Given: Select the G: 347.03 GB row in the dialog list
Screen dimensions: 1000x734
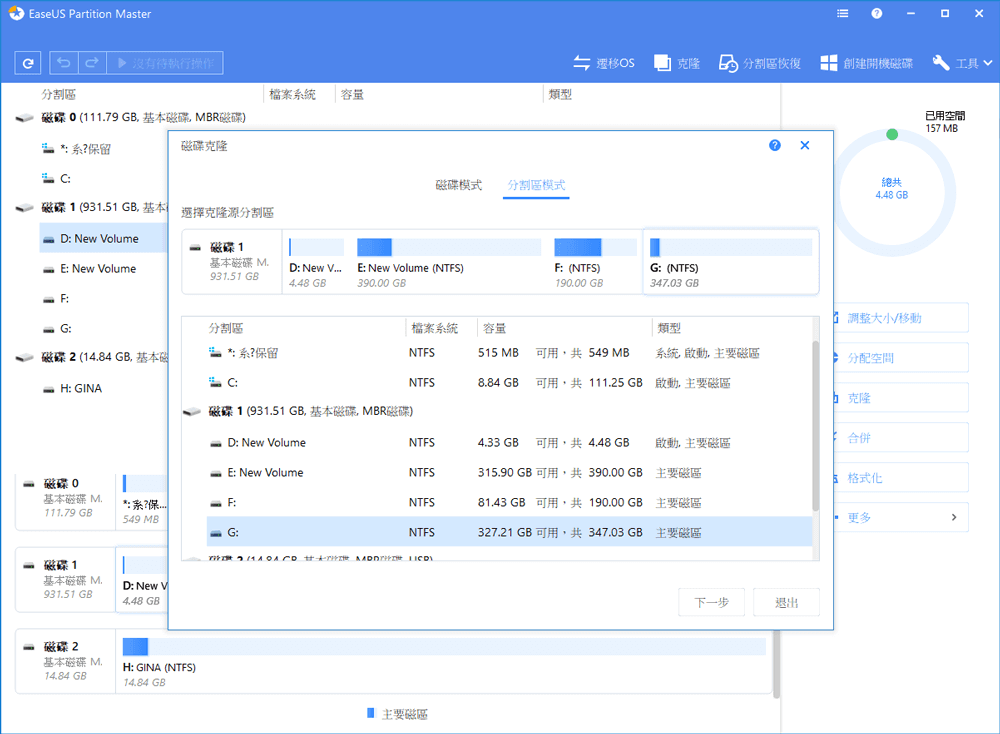Looking at the screenshot, I should point(510,532).
